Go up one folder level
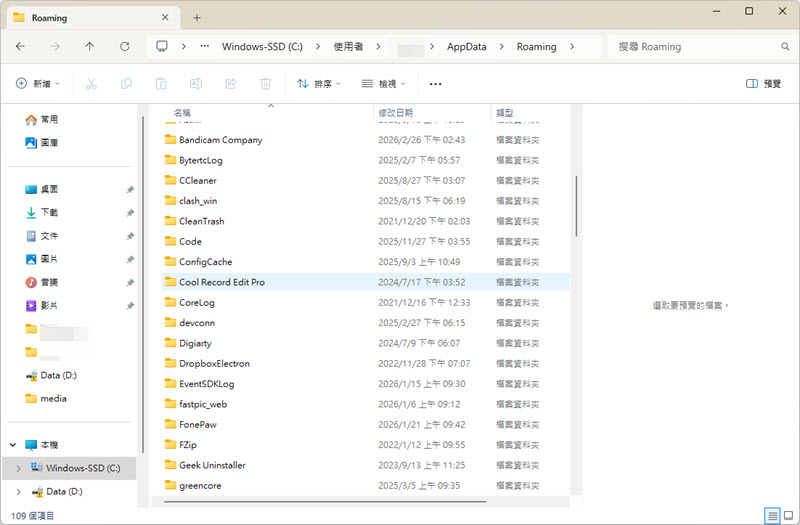Screen dimensions: 800x525 pyautogui.click(x=90, y=46)
